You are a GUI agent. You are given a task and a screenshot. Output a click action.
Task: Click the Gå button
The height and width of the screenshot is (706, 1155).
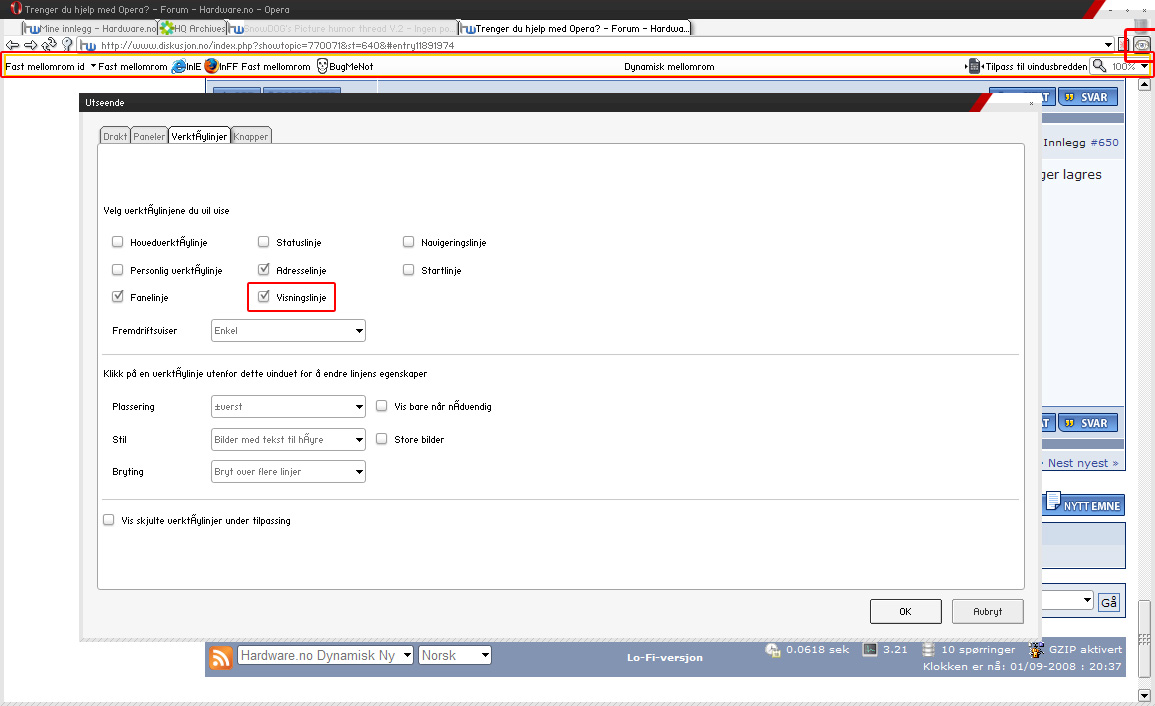[x=1109, y=602]
